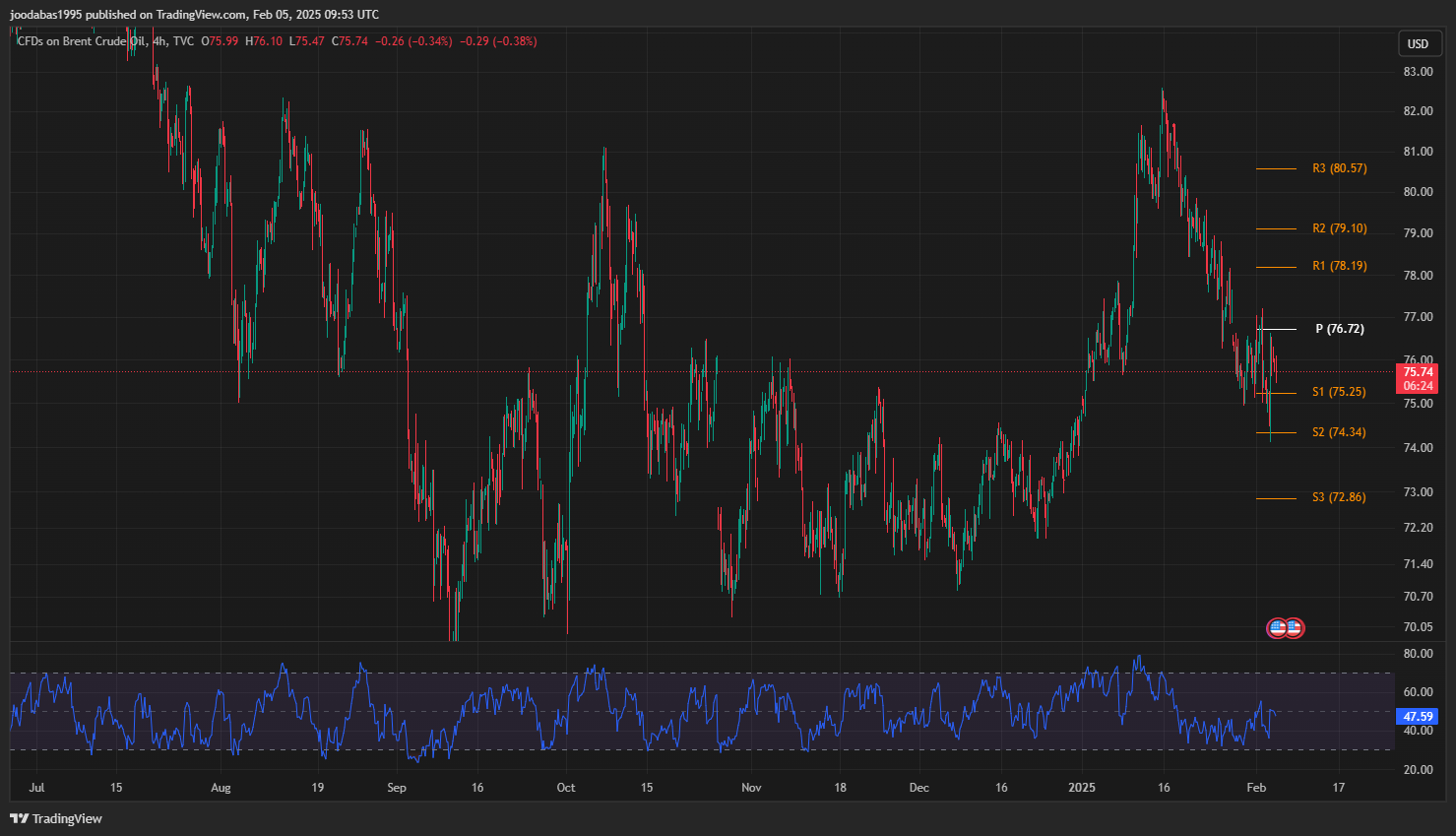Click the Feb date on time axis
Viewport: 1456px width, 836px height.
pos(1256,788)
